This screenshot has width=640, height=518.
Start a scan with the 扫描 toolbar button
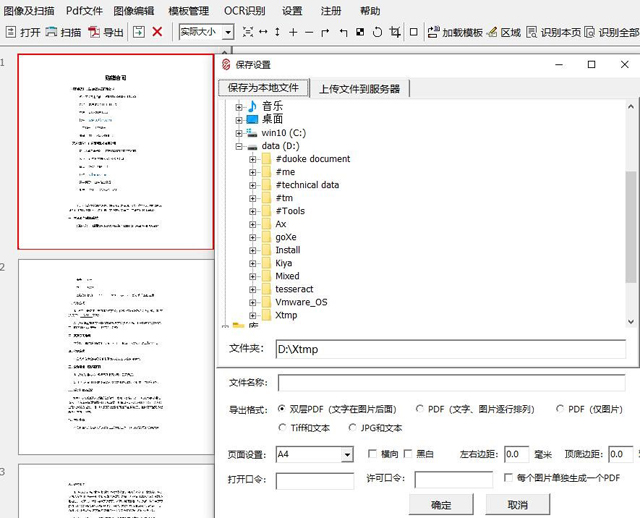coord(63,32)
